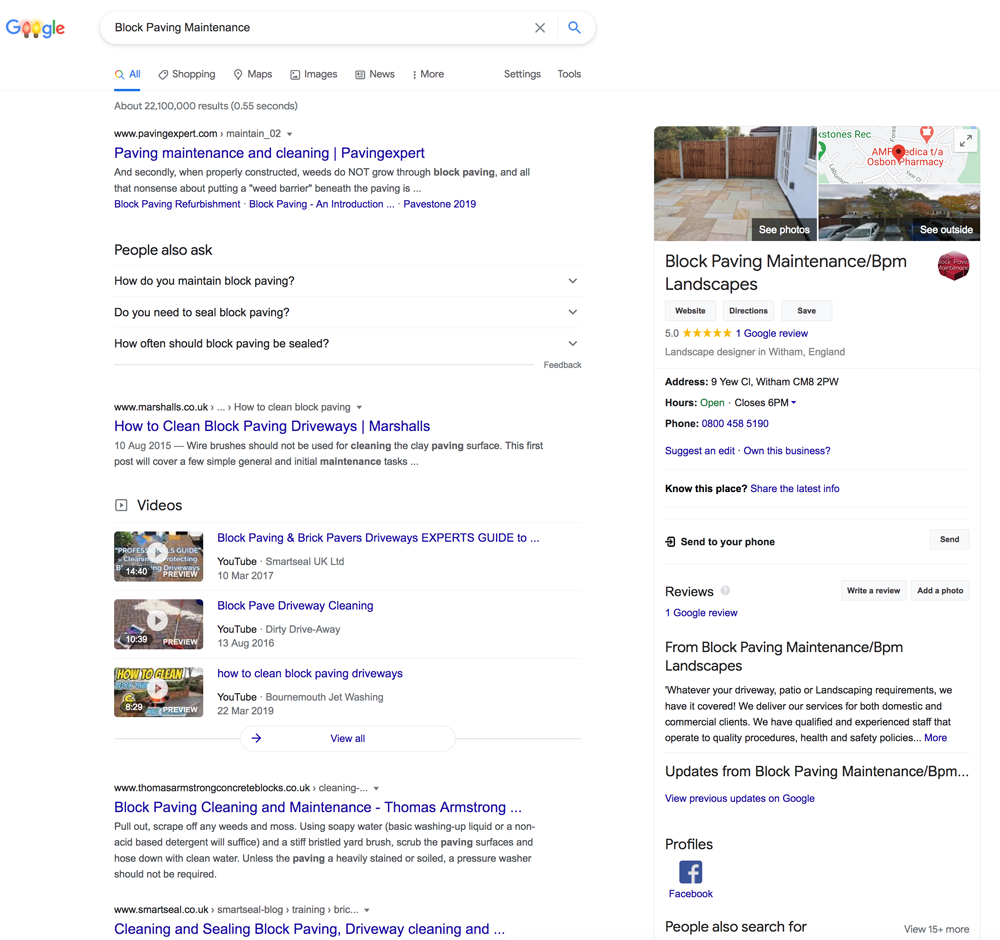This screenshot has height=940, width=1000.
Task: Select the All search tab
Action: (128, 74)
